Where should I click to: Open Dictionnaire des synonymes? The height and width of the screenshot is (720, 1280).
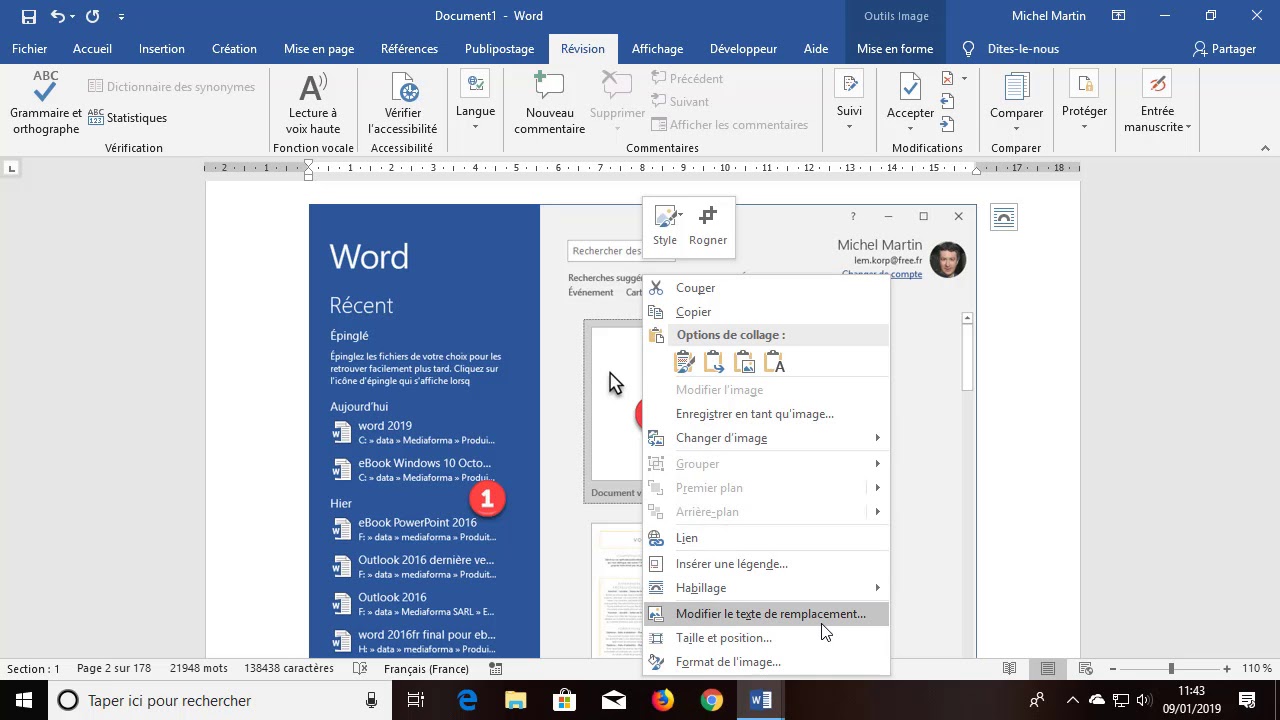point(171,87)
